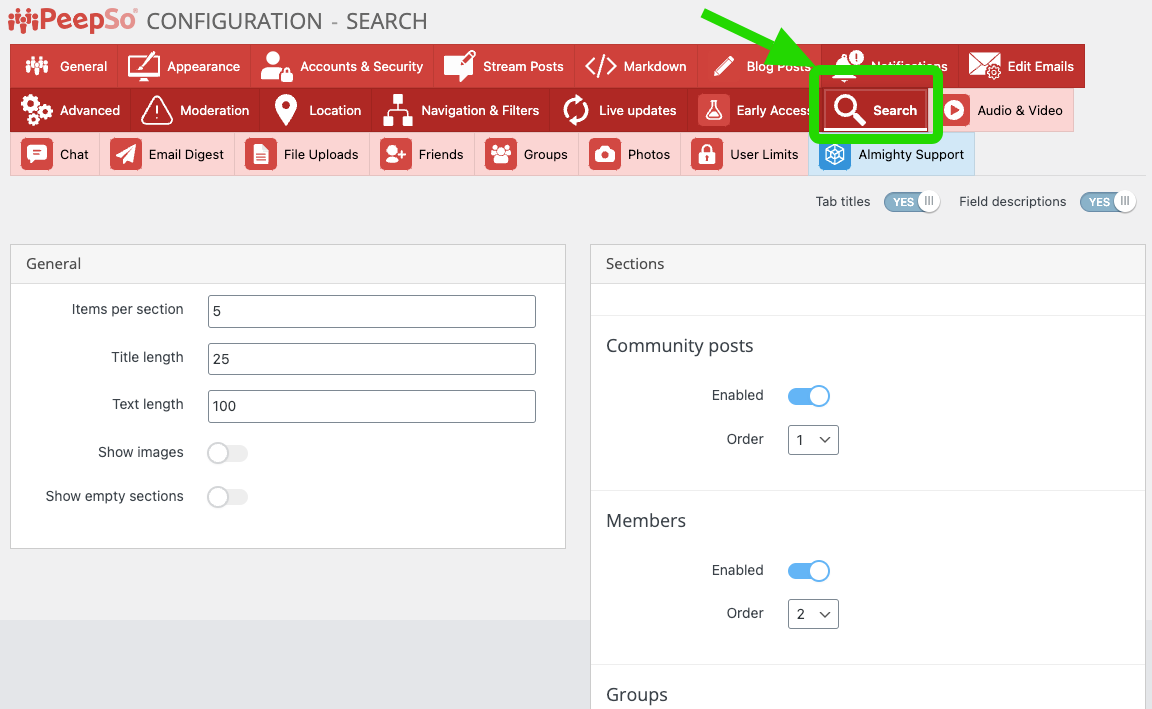Viewport: 1152px width, 709px height.
Task: Click the Photos camera icon
Action: (x=604, y=154)
